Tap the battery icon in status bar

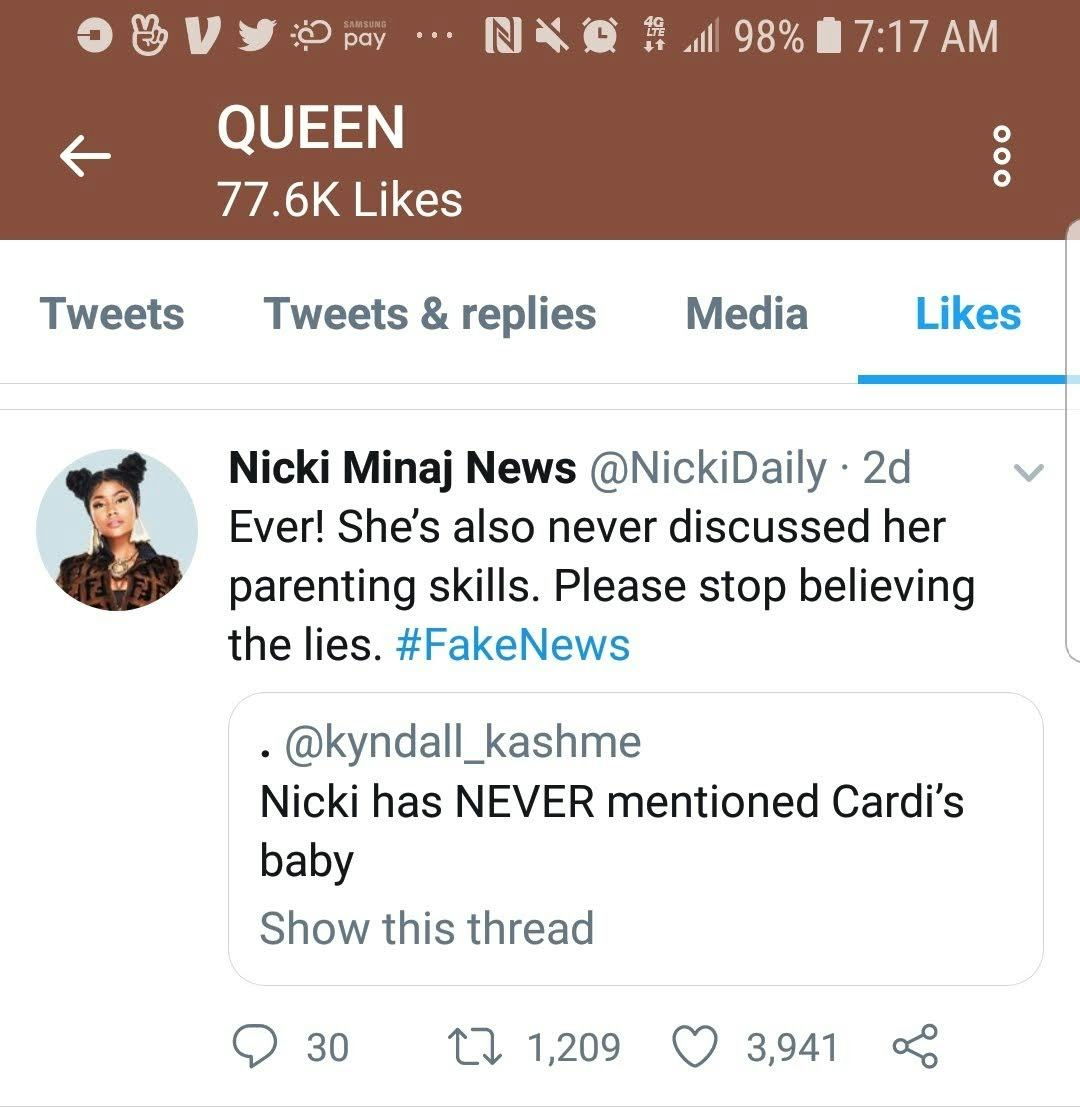click(830, 37)
